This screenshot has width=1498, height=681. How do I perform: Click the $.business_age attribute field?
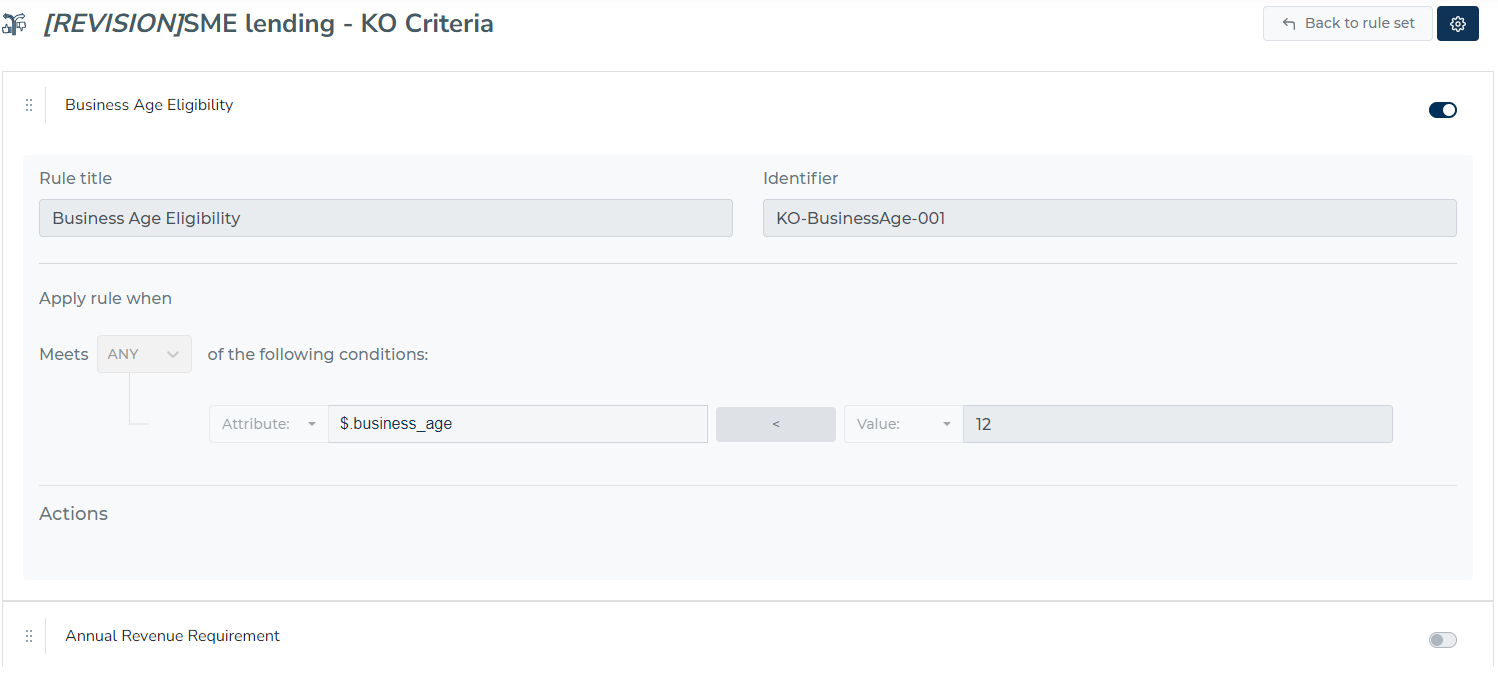click(x=518, y=424)
